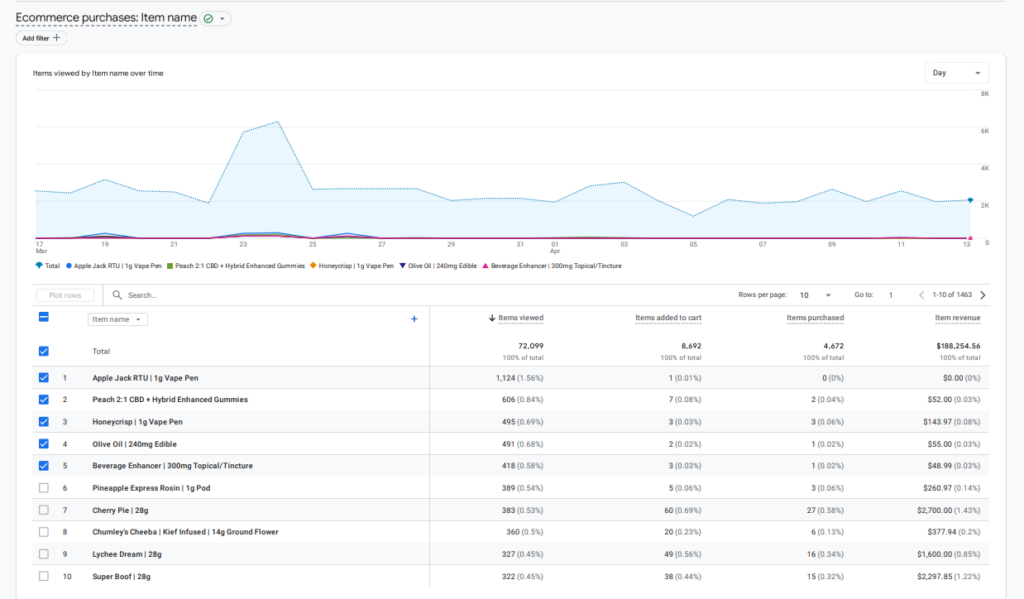The width and height of the screenshot is (1024, 599).
Task: Click Honeycrisp orange diamond legend marker
Action: click(314, 266)
